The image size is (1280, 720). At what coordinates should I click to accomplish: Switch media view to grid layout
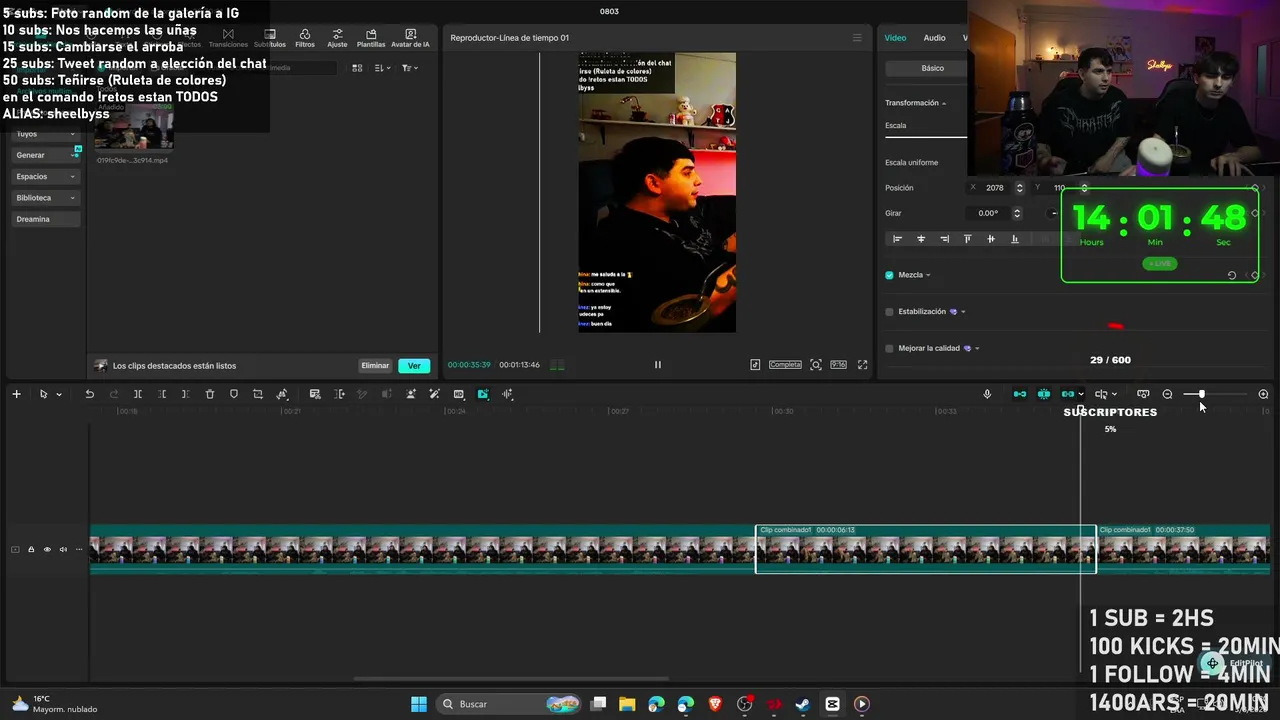click(x=357, y=68)
